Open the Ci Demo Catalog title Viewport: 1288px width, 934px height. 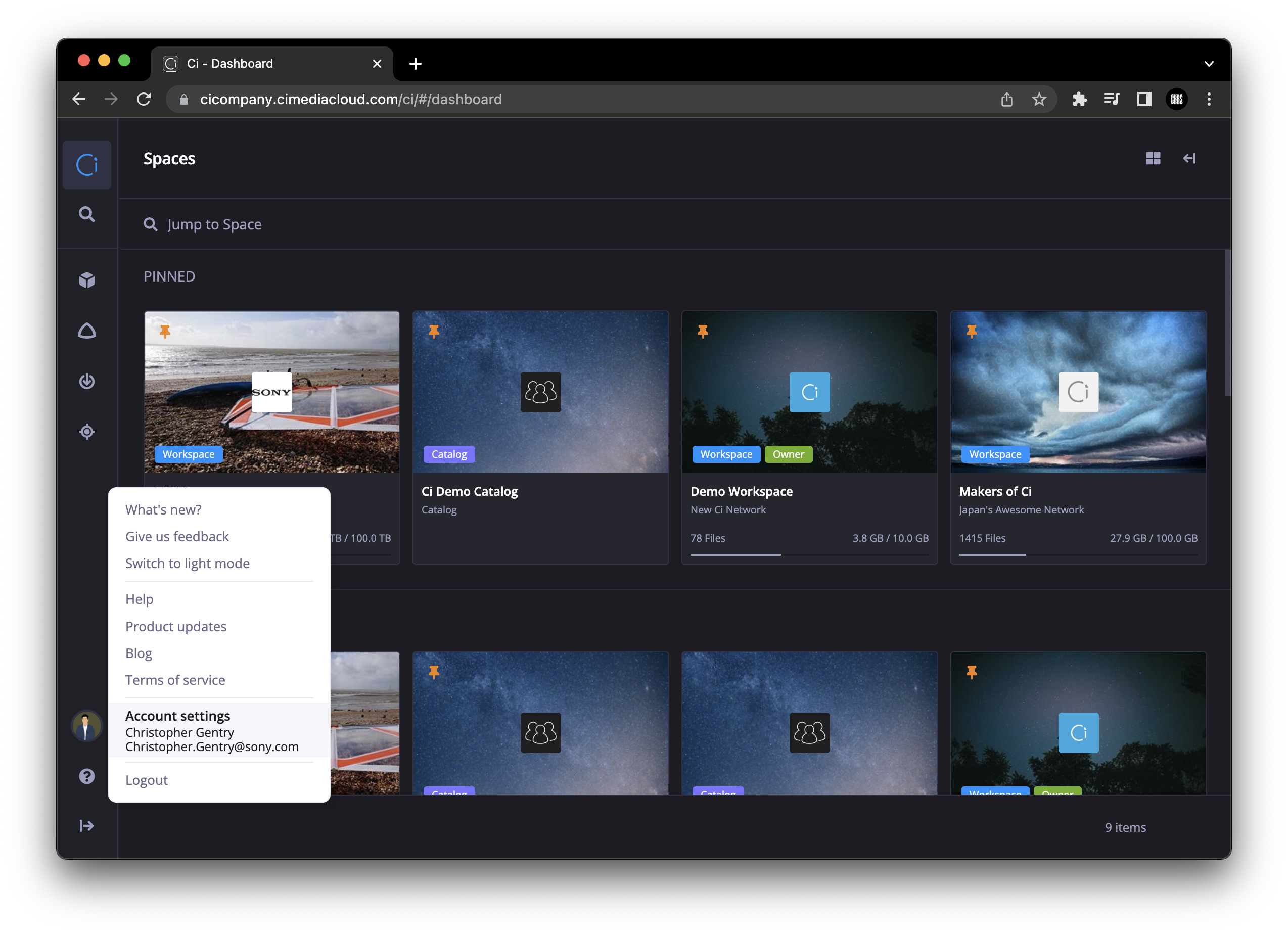[470, 491]
